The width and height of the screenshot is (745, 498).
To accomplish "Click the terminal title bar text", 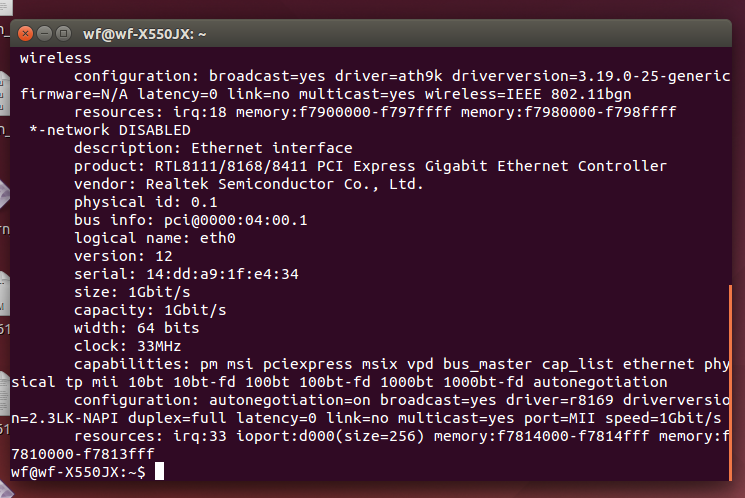I will click(x=144, y=34).
